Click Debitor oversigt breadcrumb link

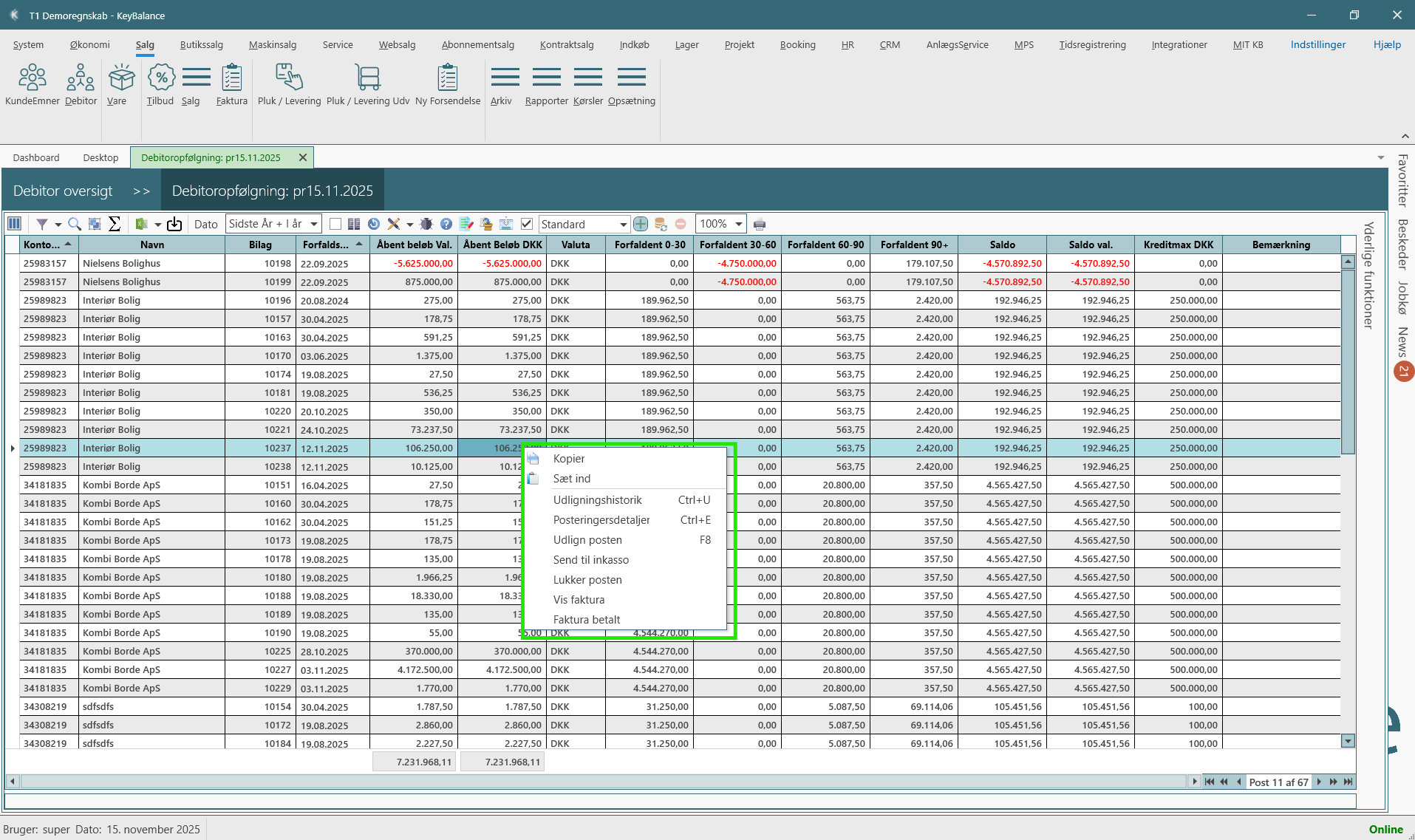(x=63, y=191)
